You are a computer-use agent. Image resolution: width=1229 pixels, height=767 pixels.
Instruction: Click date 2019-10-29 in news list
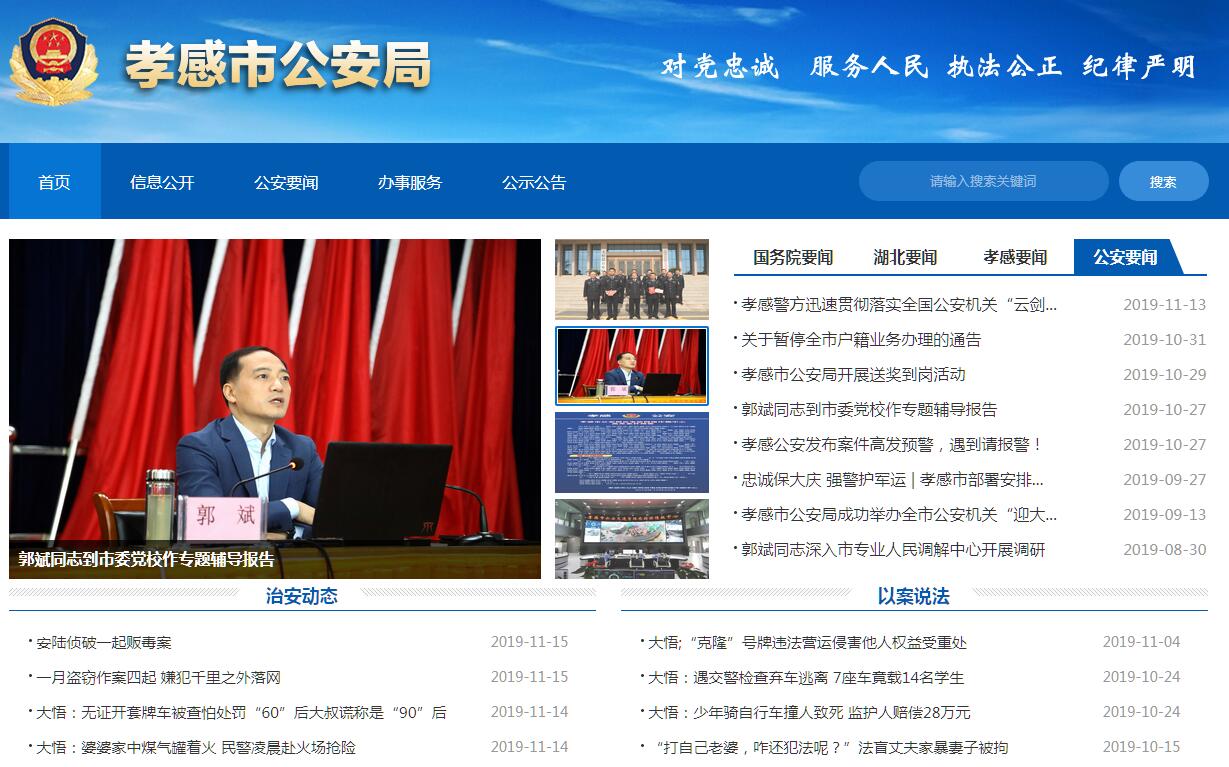pyautogui.click(x=1165, y=375)
